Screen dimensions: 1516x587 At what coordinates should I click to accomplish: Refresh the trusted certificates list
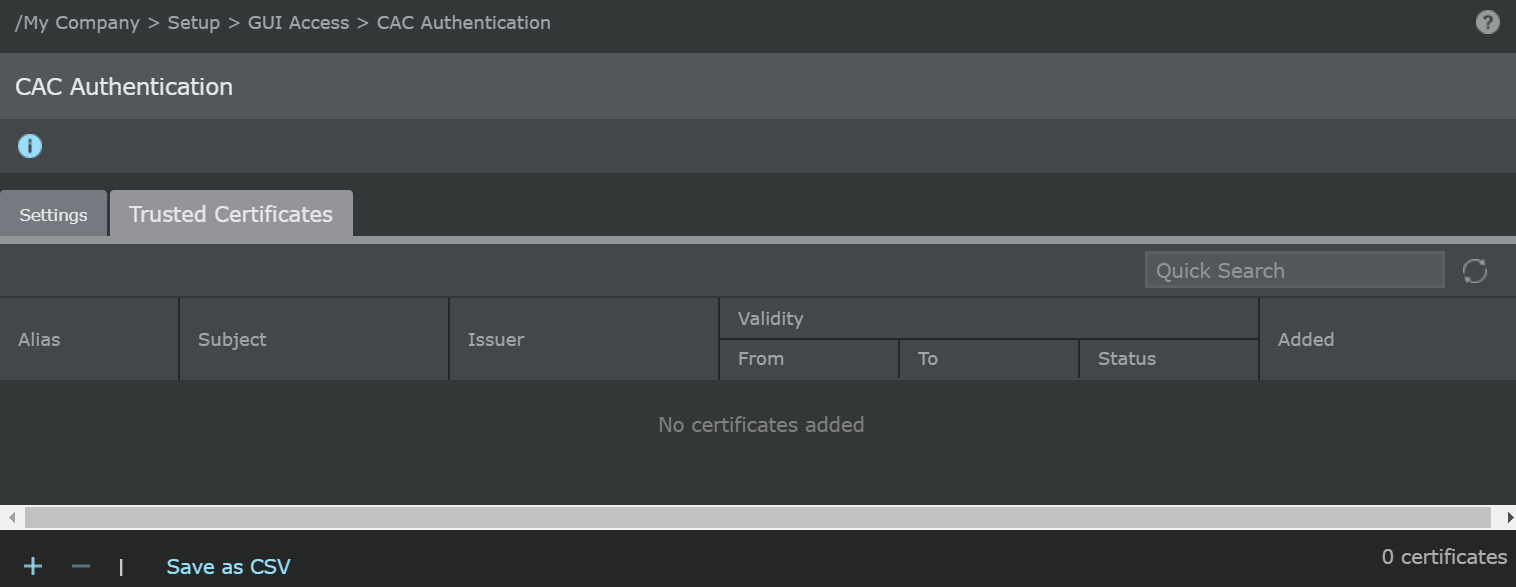click(1475, 270)
